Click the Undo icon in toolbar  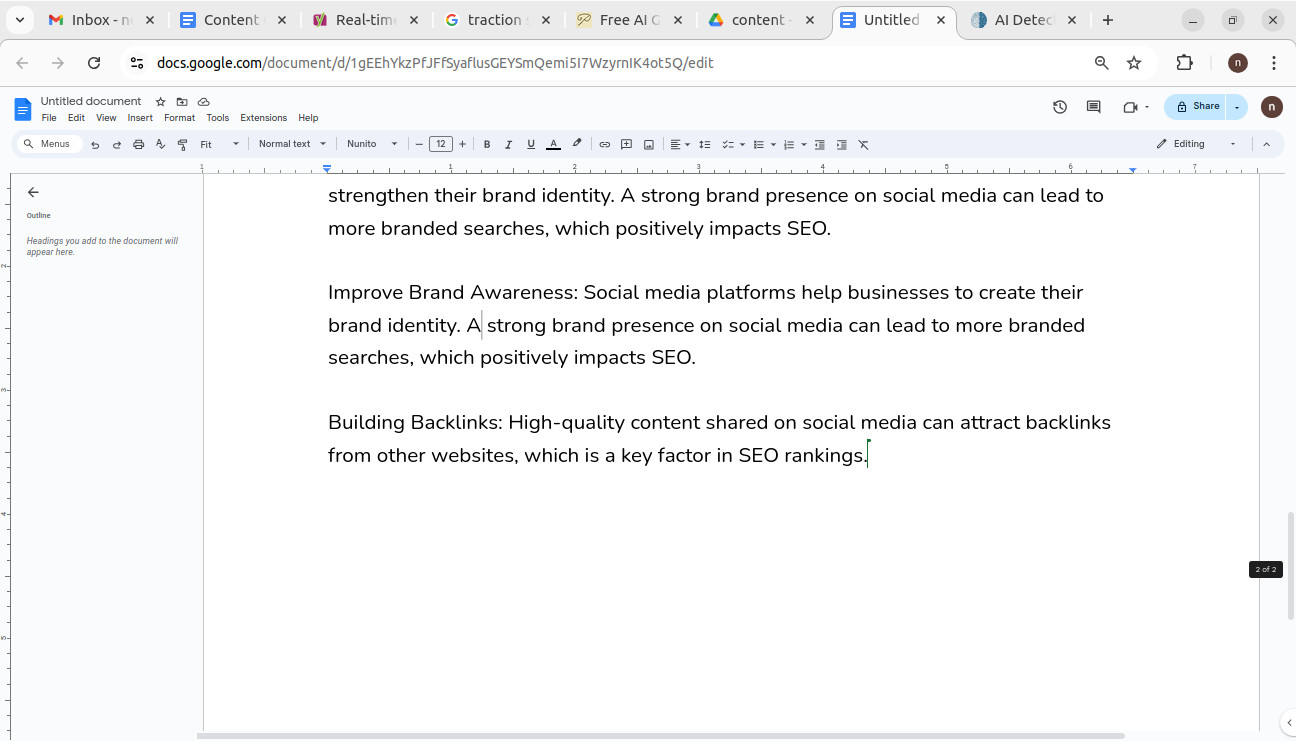click(x=95, y=145)
